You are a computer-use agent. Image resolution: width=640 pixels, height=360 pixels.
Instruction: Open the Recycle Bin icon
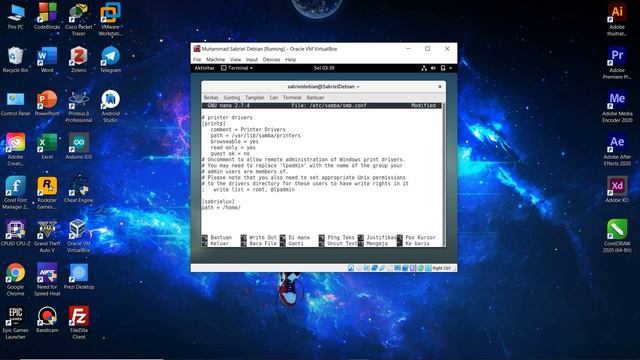tap(16, 60)
